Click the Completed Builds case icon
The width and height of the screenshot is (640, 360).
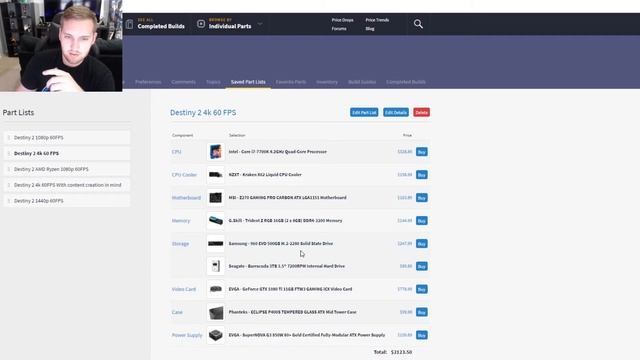(129, 24)
